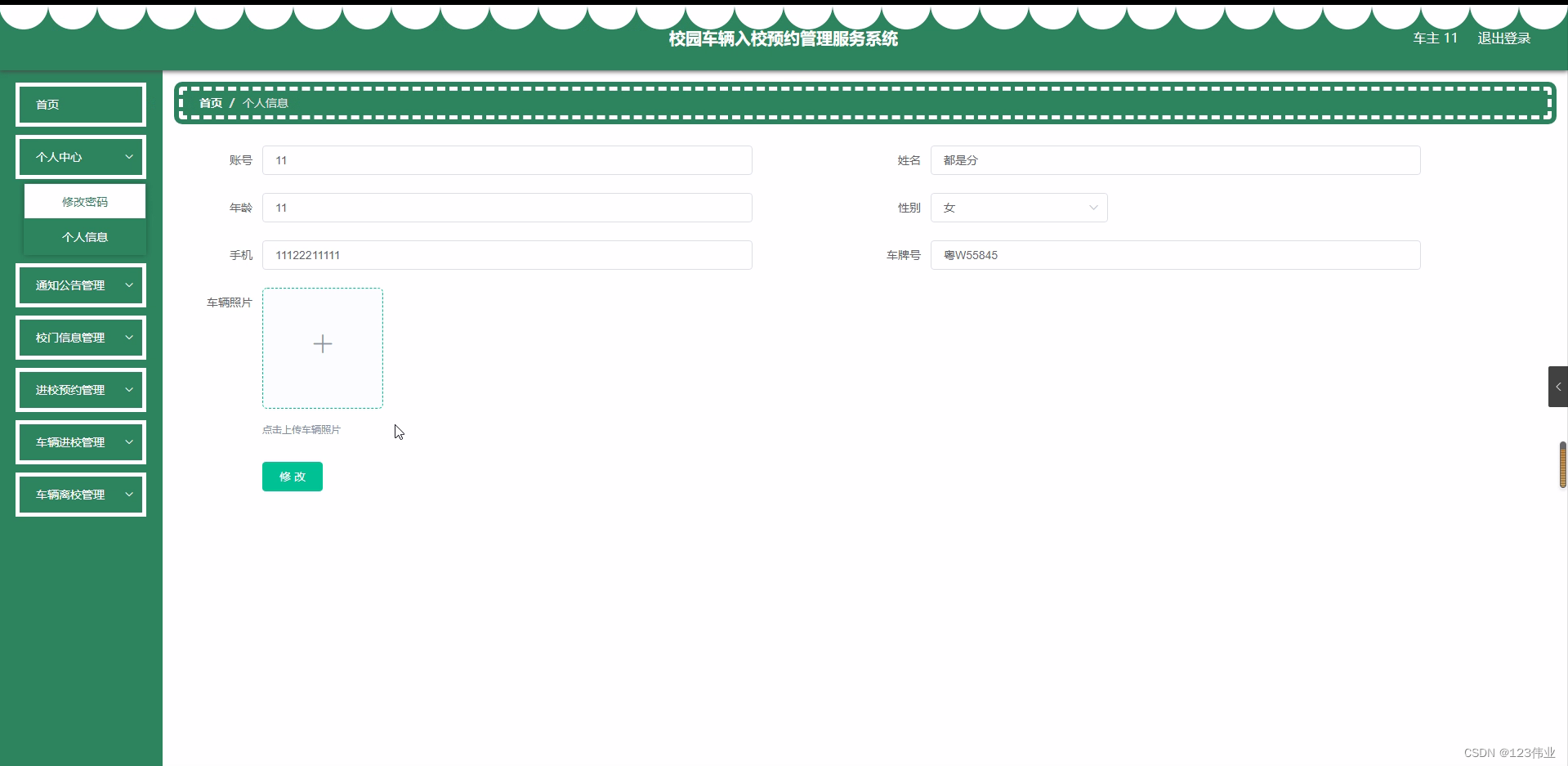Click 退出登录 to log out
This screenshot has height=766, width=1568.
pyautogui.click(x=1503, y=38)
